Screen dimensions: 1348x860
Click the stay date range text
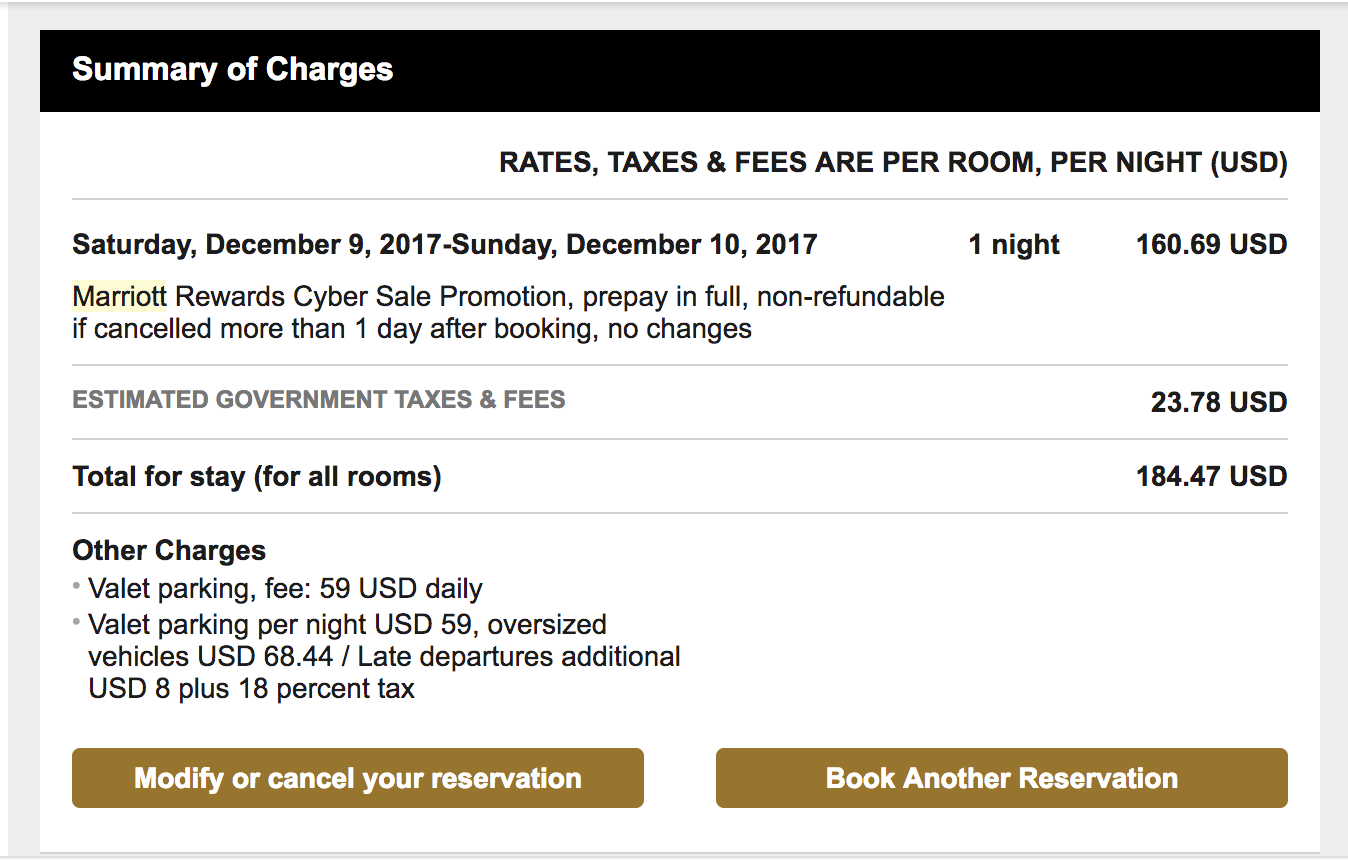[445, 245]
